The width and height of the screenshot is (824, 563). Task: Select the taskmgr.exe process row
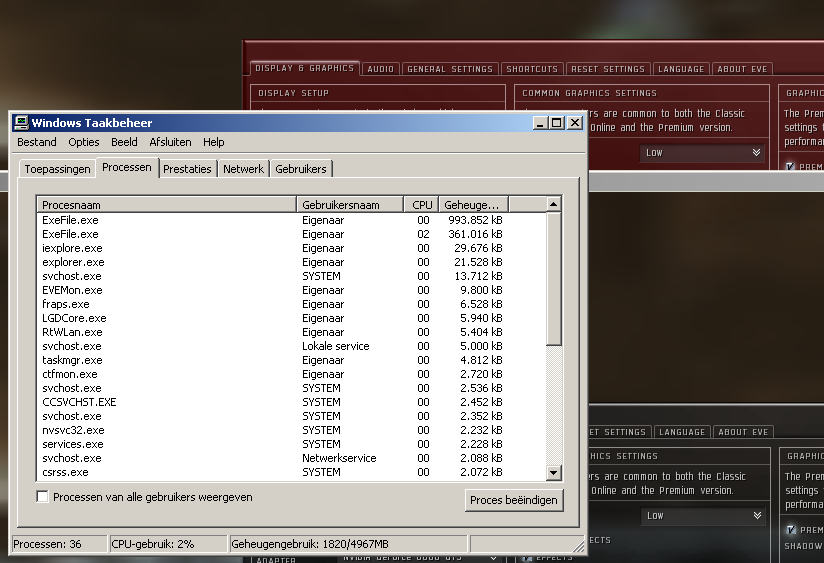[291, 360]
